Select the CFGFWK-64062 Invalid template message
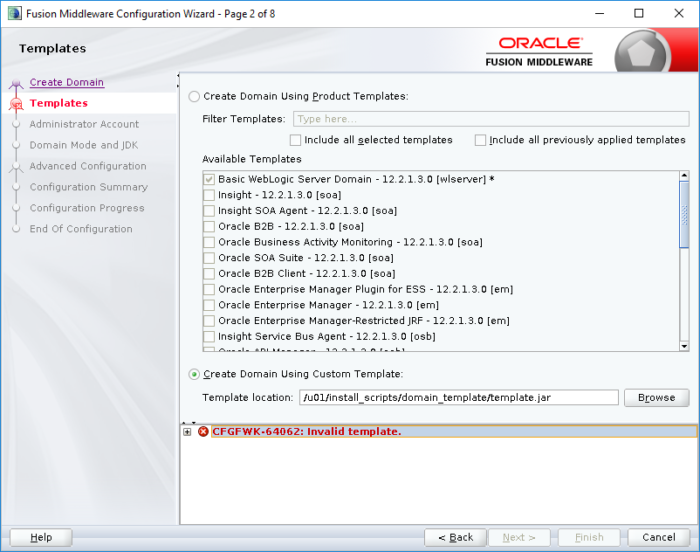 [x=454, y=432]
